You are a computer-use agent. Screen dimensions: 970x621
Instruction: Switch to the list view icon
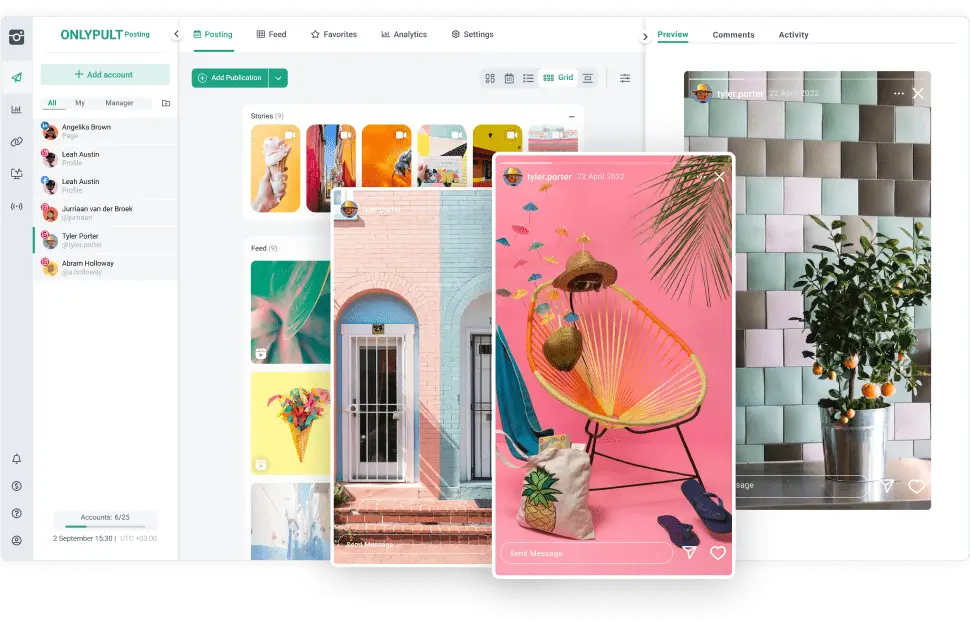(528, 78)
